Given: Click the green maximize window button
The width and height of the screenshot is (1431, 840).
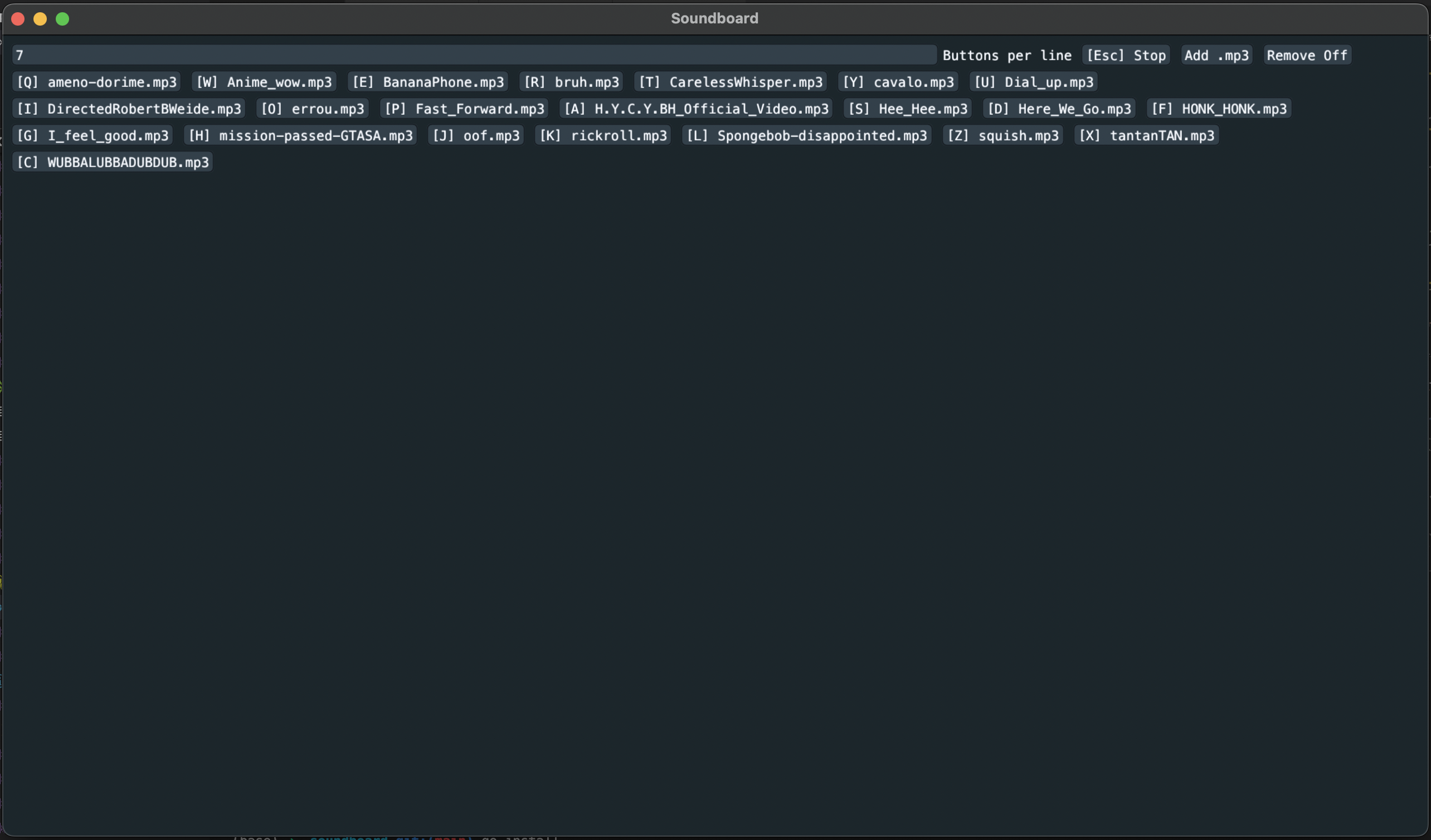Looking at the screenshot, I should pos(62,19).
